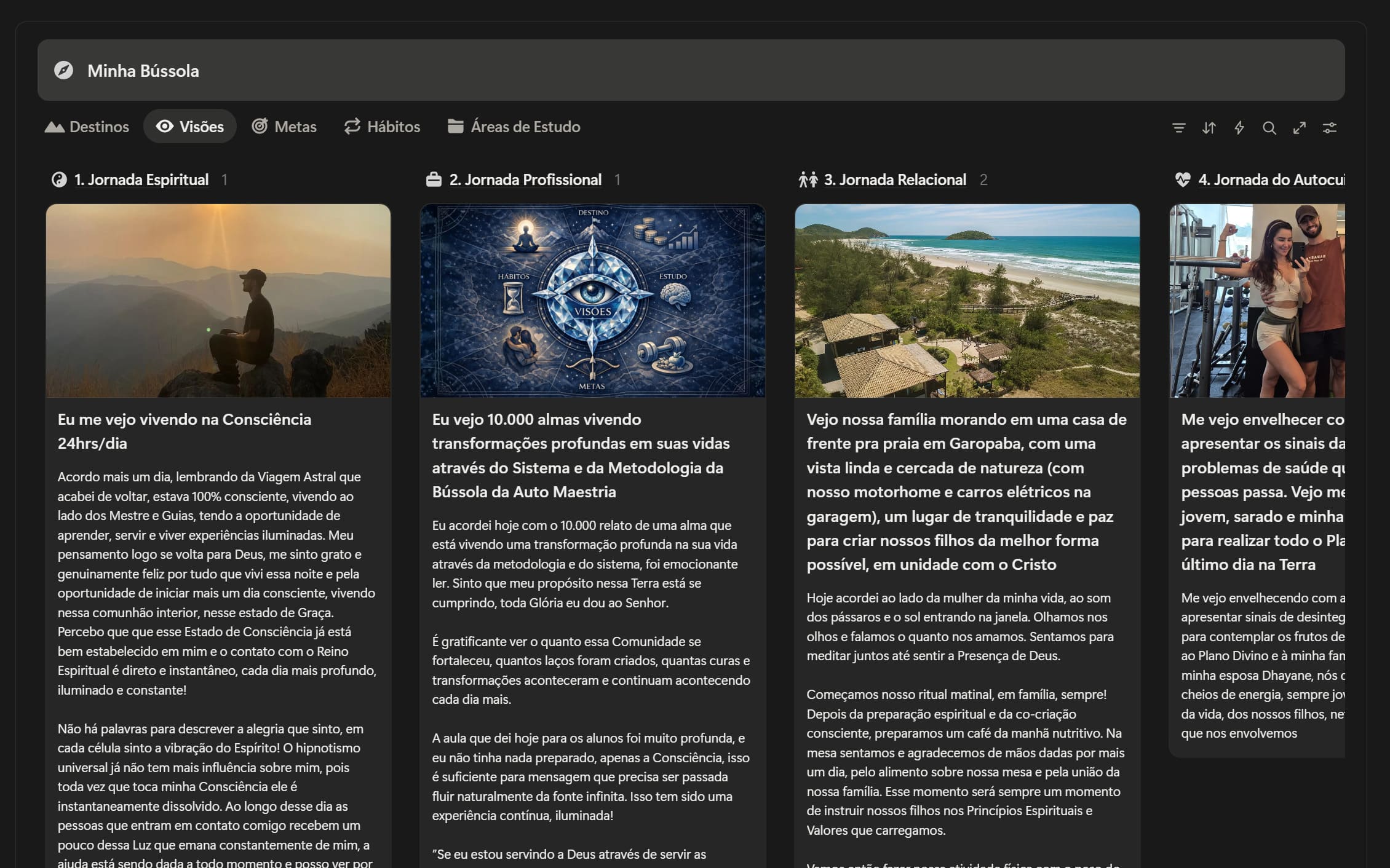Open card titled "Me vejo envelhecer"
1390x868 pixels.
pos(1263,492)
